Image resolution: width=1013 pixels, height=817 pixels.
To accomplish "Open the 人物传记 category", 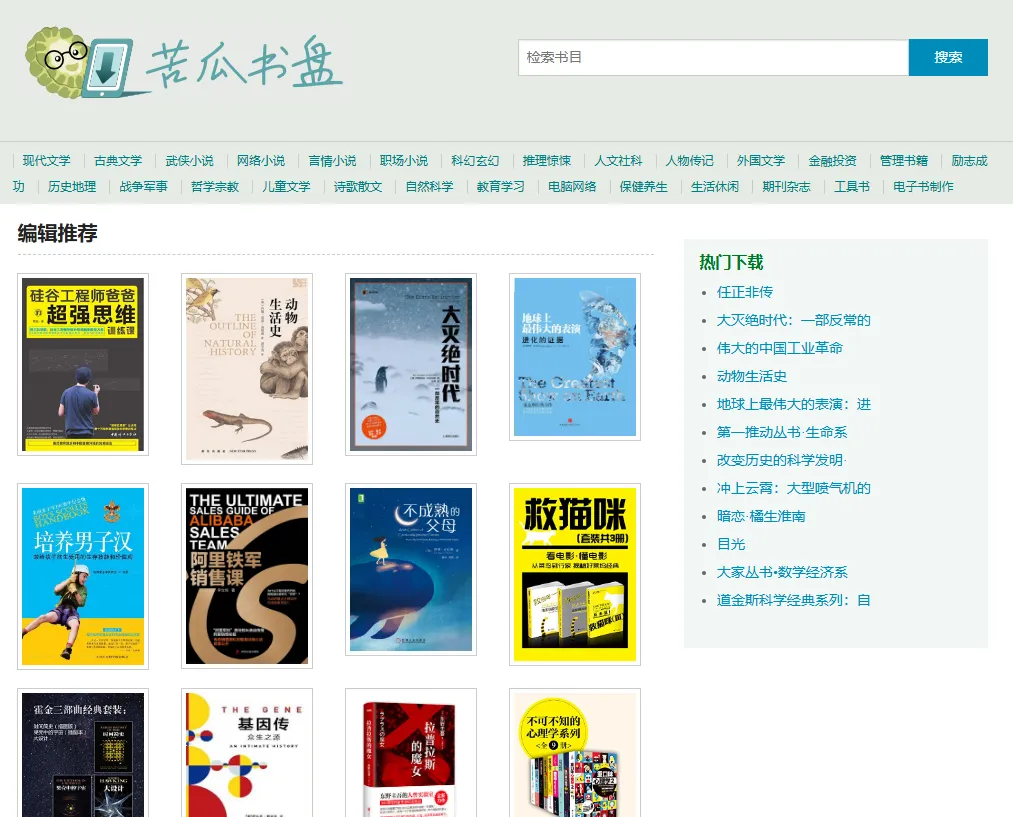I will 689,161.
